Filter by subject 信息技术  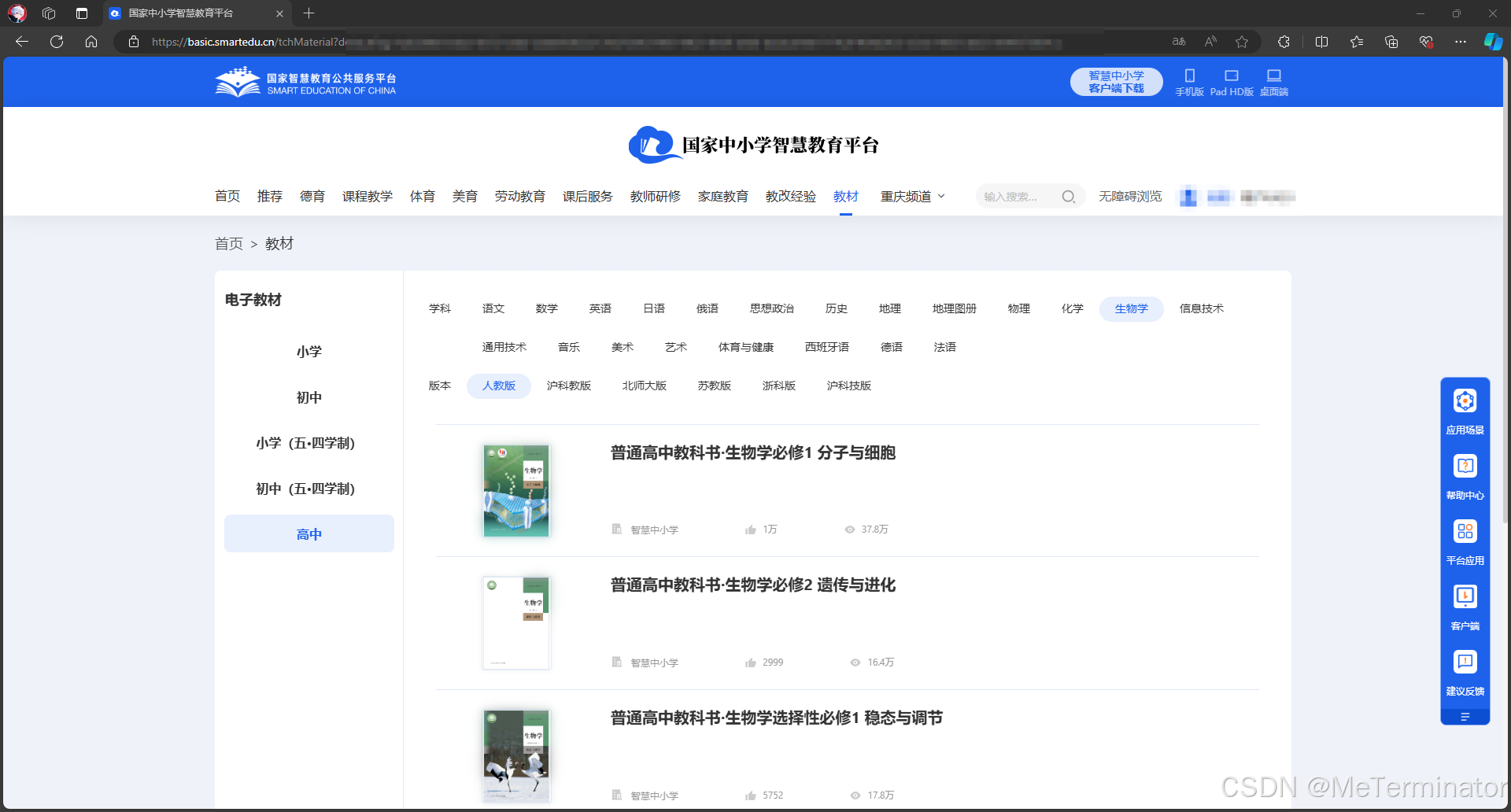pos(1202,308)
